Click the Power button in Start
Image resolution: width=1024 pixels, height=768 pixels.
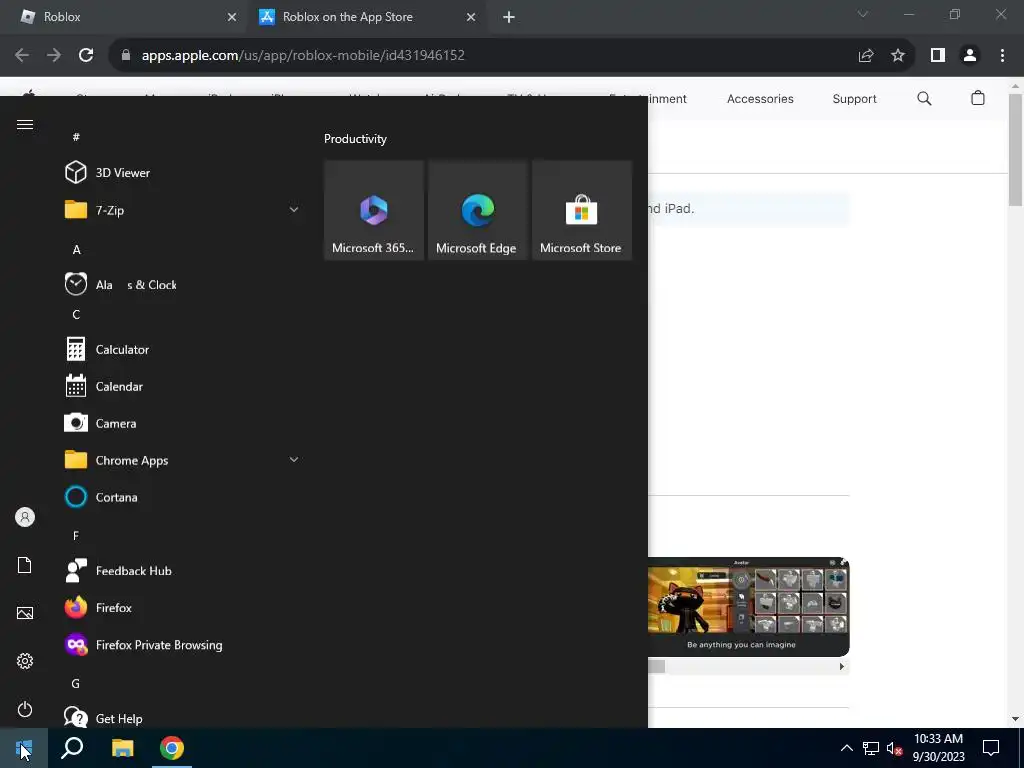(25, 709)
